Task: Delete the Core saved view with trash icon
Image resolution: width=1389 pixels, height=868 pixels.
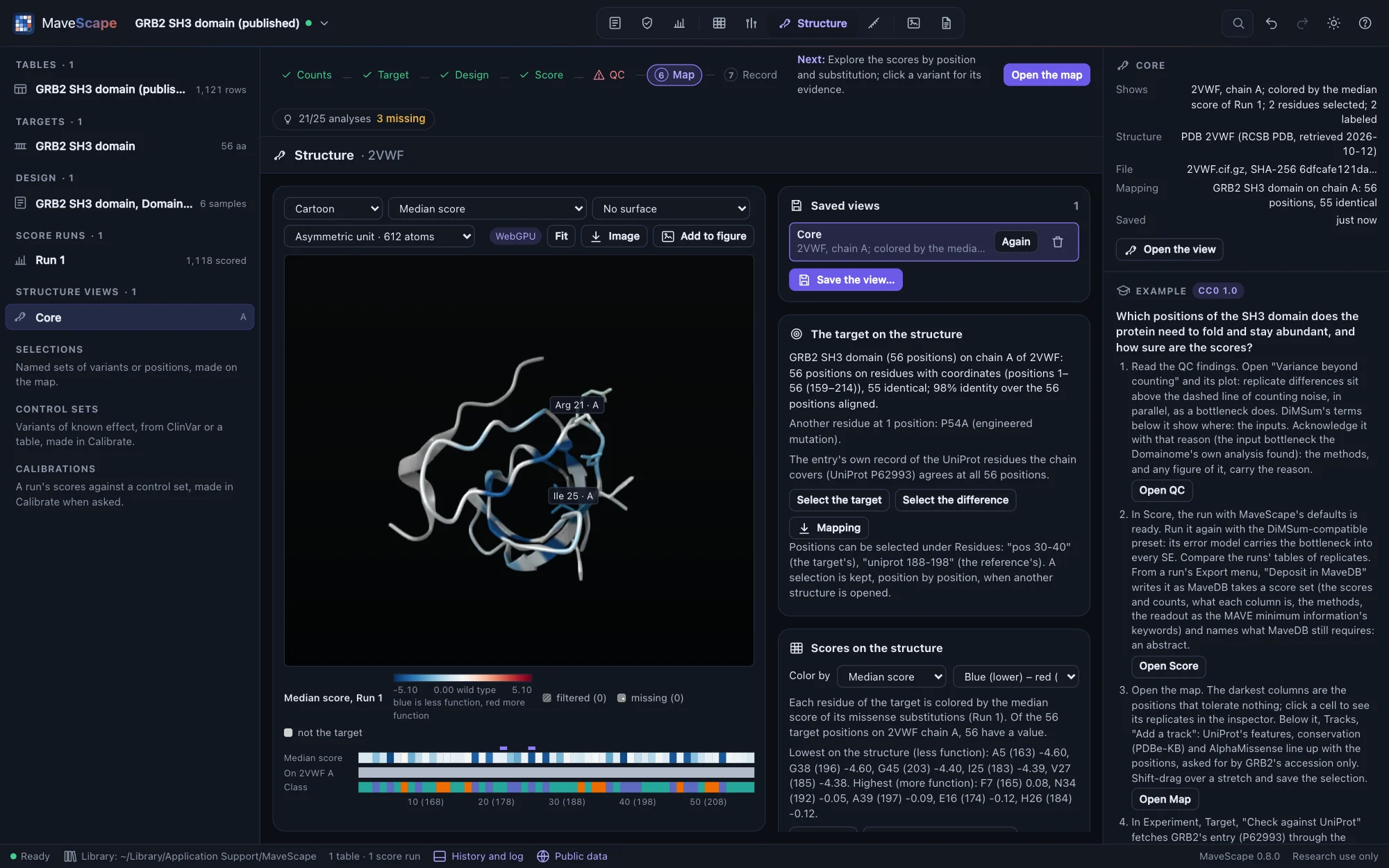Action: coord(1057,242)
